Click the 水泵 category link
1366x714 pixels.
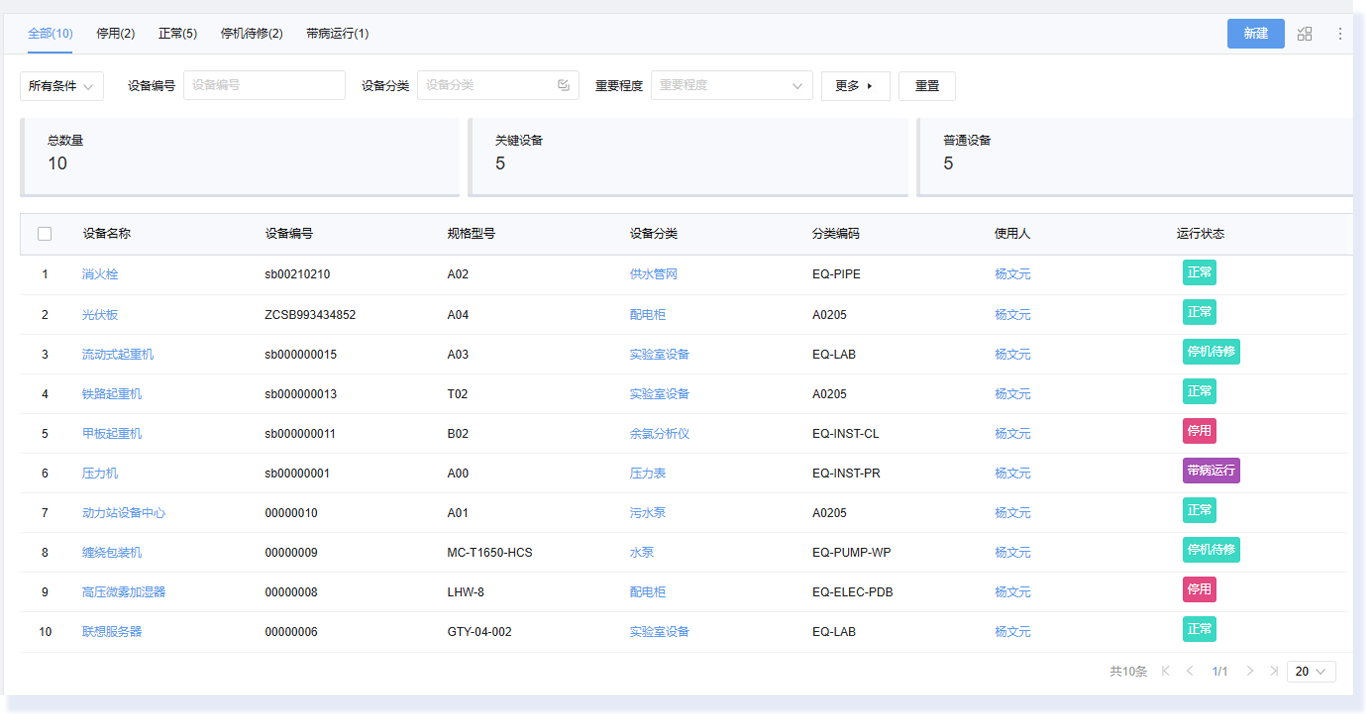pos(642,552)
